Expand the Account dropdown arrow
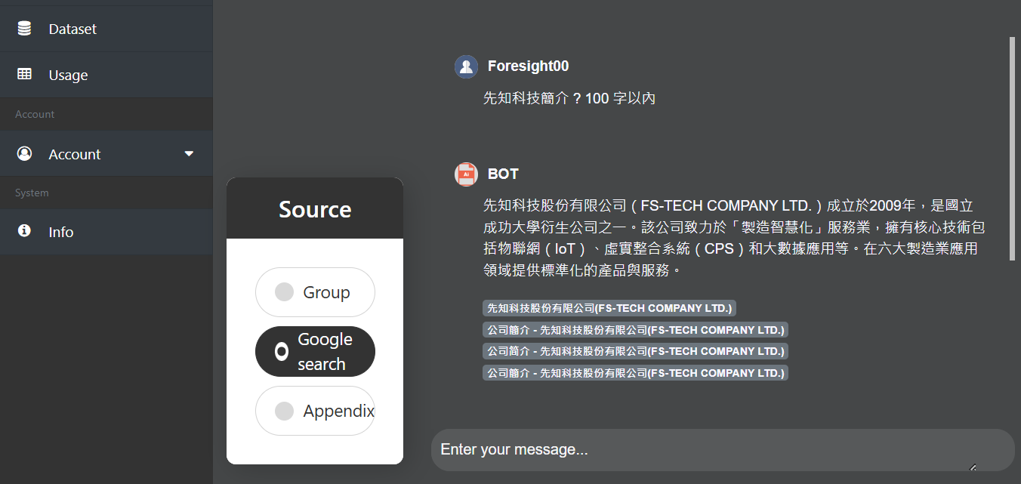1021x484 pixels. tap(189, 154)
